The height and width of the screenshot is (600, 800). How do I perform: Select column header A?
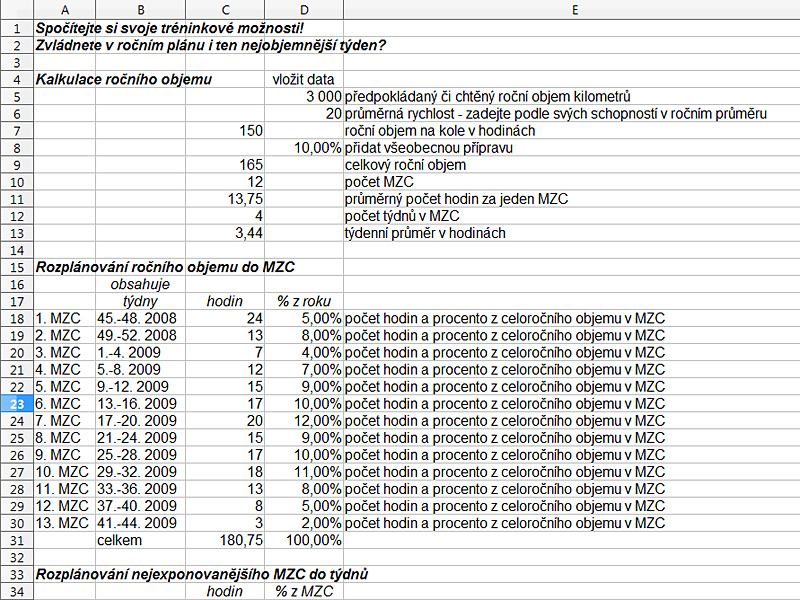click(x=64, y=9)
